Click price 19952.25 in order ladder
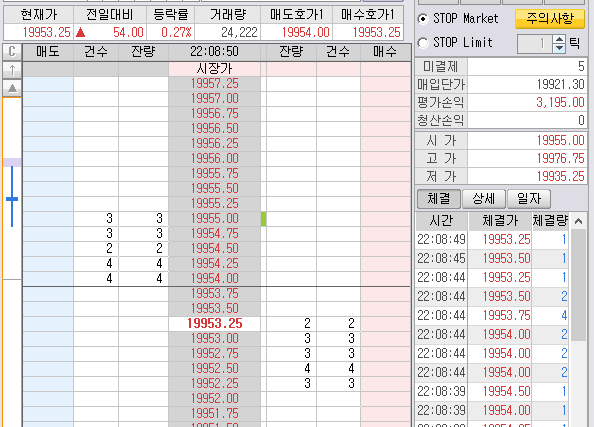This screenshot has height=427, width=594. [214, 383]
